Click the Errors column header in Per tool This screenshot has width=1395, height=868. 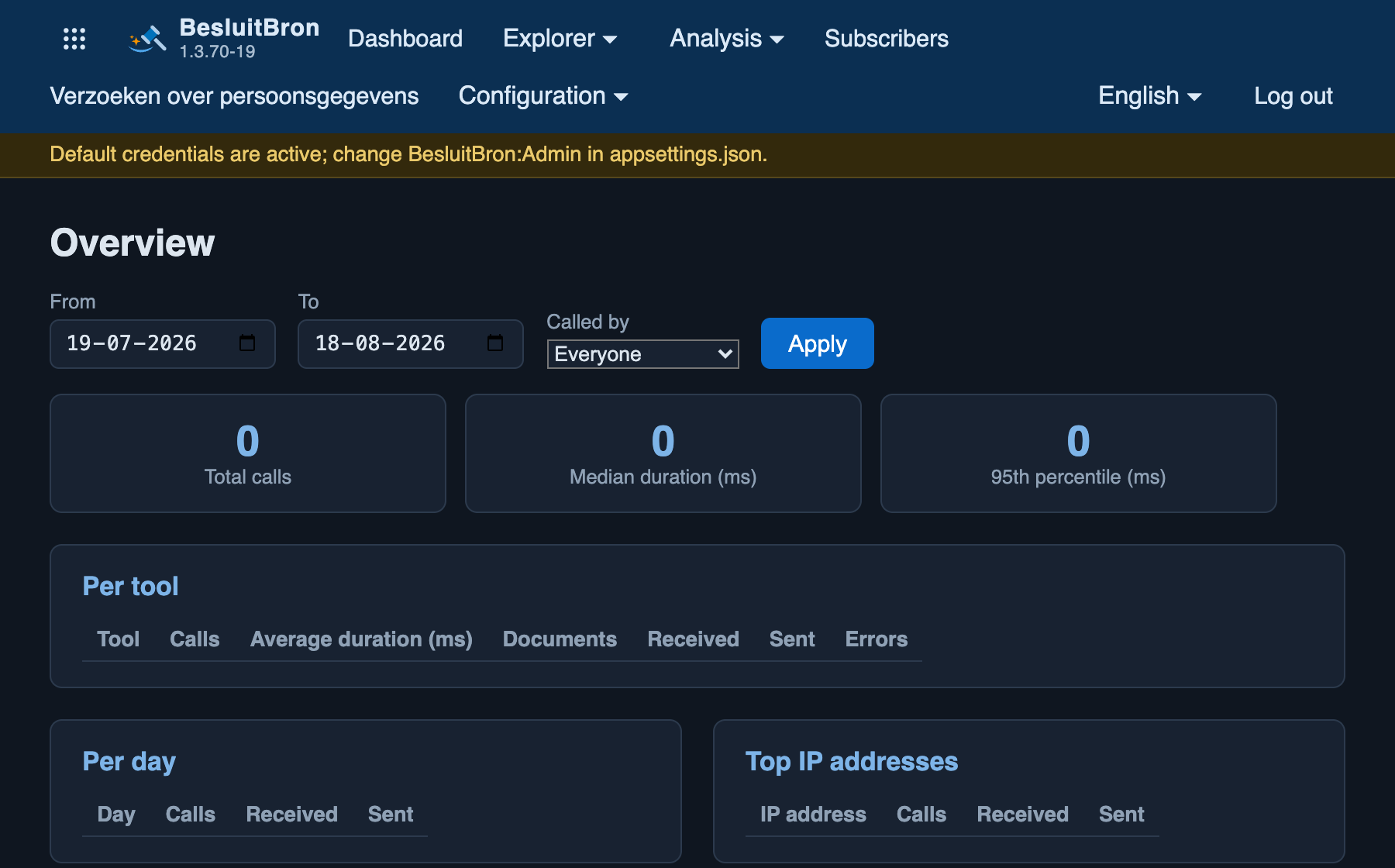tap(877, 639)
